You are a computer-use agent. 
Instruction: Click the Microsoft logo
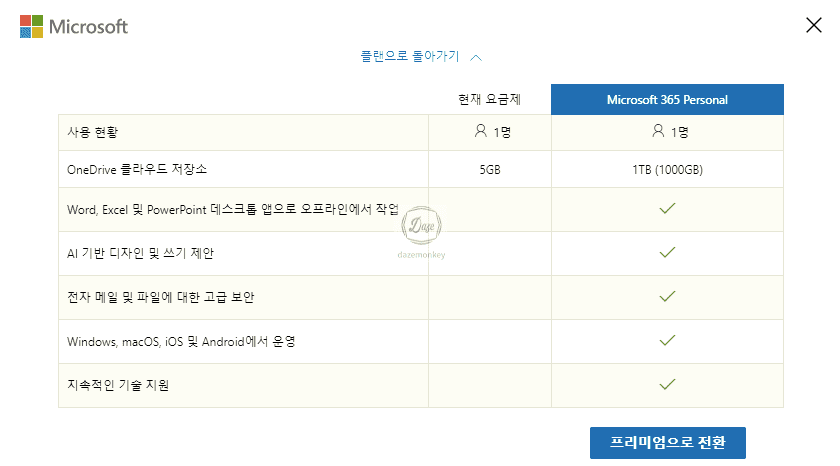click(74, 26)
